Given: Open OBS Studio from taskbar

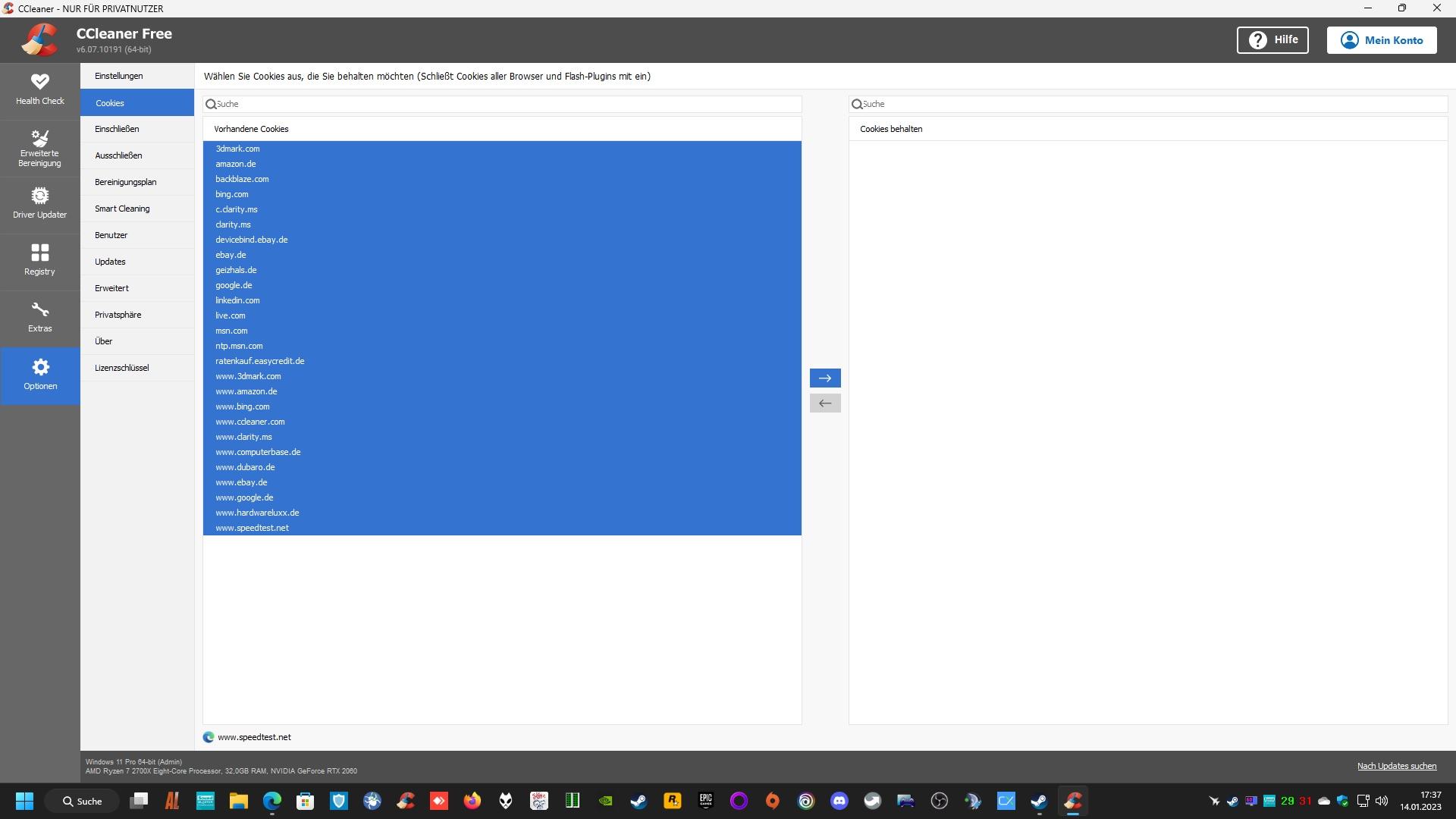Looking at the screenshot, I should coord(940,801).
